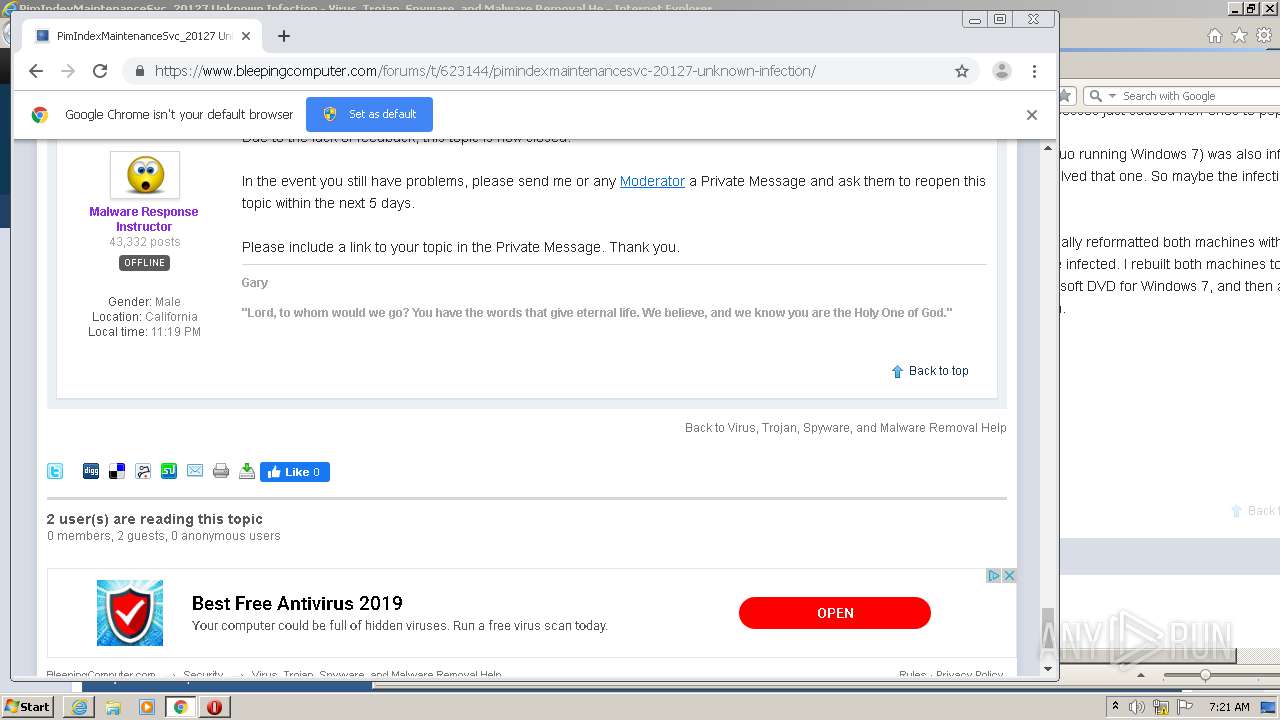The width and height of the screenshot is (1280, 720).
Task: View site info via padlock icon
Action: [140, 71]
